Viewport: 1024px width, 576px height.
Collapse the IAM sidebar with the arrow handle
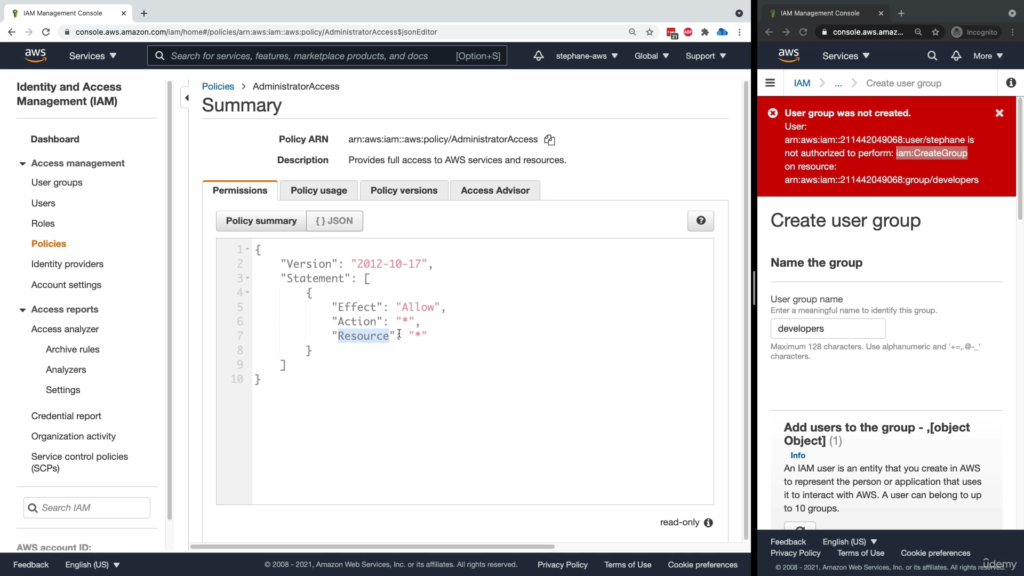coord(186,98)
